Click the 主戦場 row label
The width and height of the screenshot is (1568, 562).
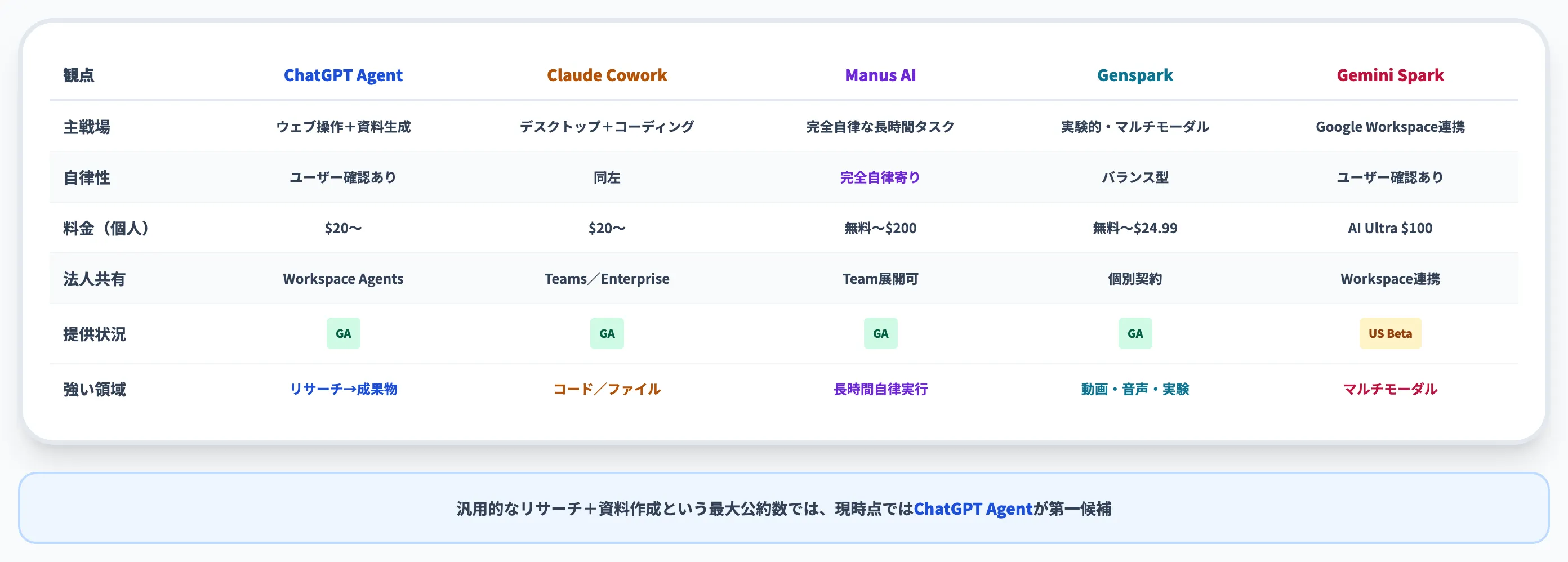[86, 127]
